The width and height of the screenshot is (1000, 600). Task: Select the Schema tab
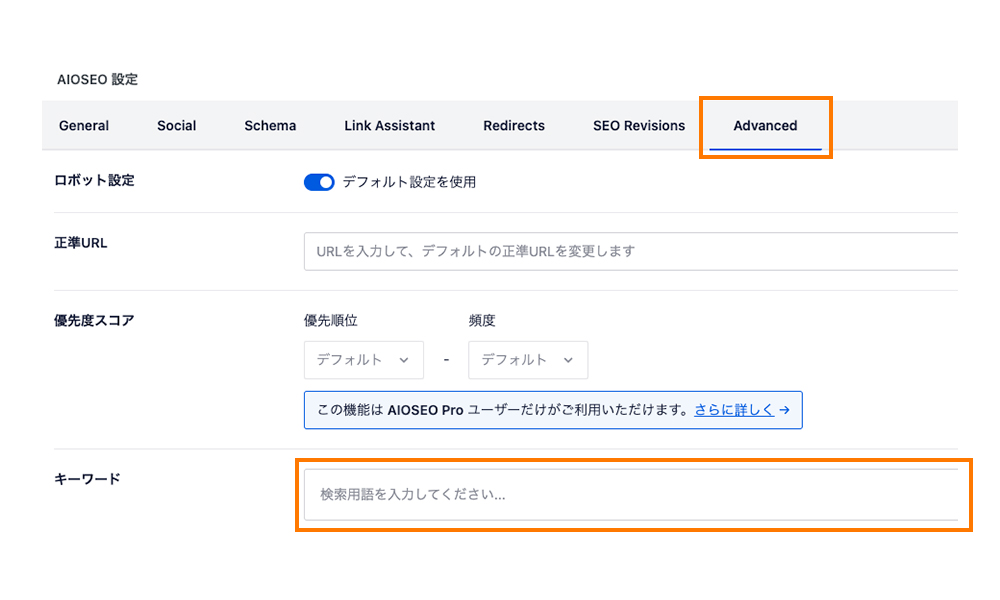[270, 126]
